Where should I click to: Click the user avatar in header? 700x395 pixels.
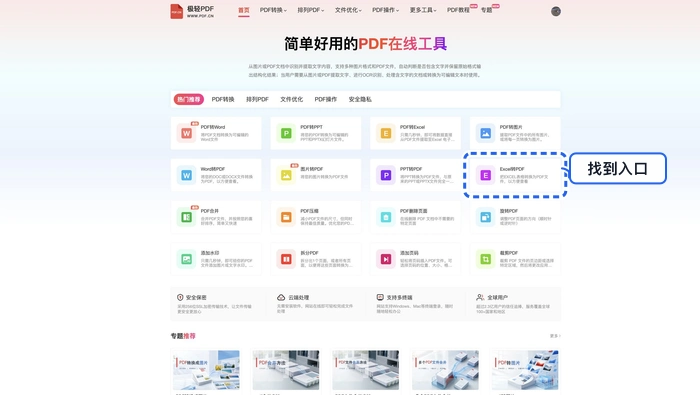[x=555, y=11]
